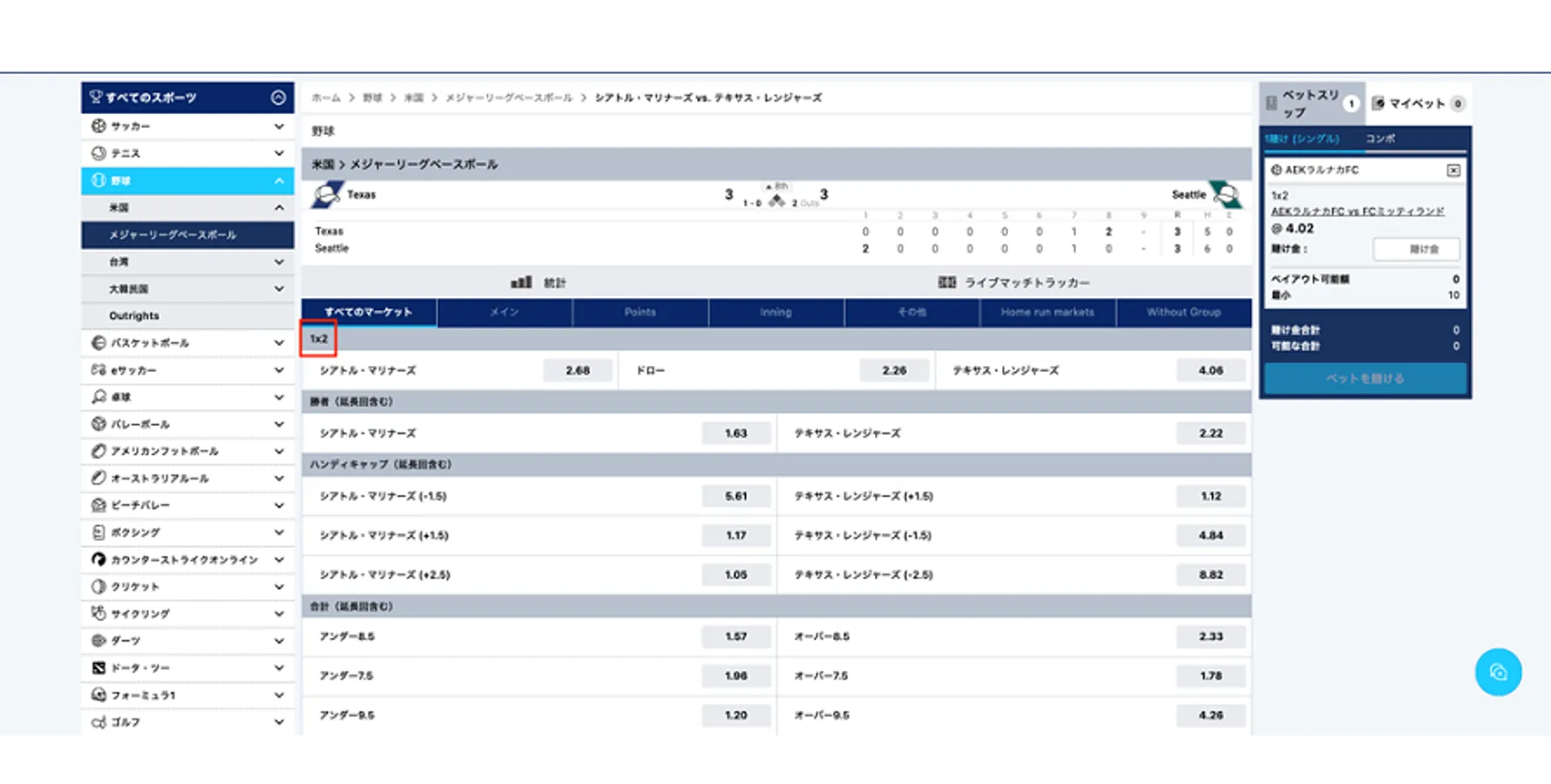Select the all markets tab
The image size is (1551, 784).
click(x=369, y=312)
